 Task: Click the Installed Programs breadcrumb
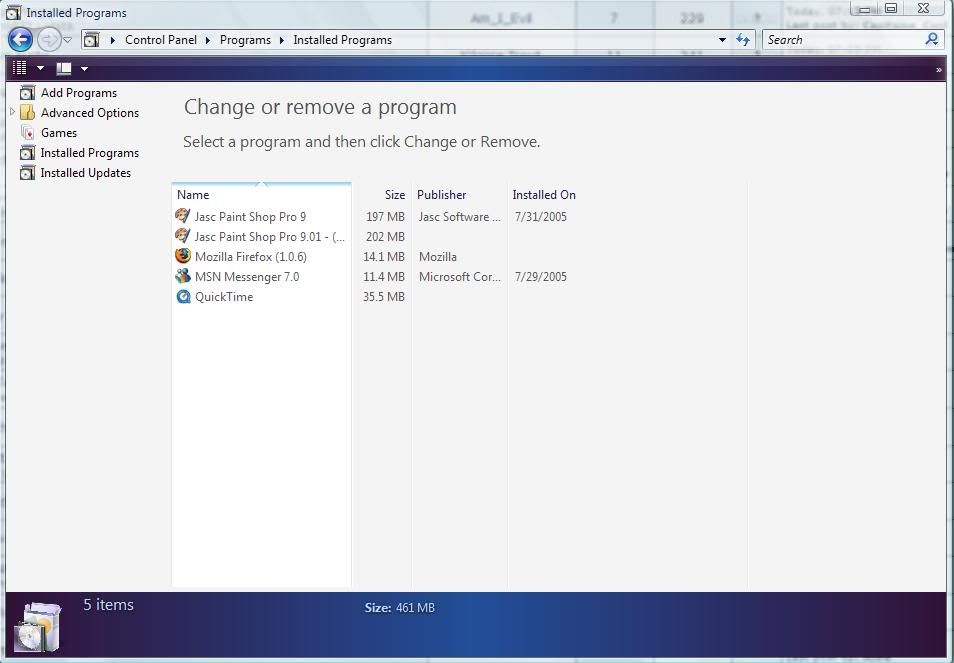click(343, 40)
